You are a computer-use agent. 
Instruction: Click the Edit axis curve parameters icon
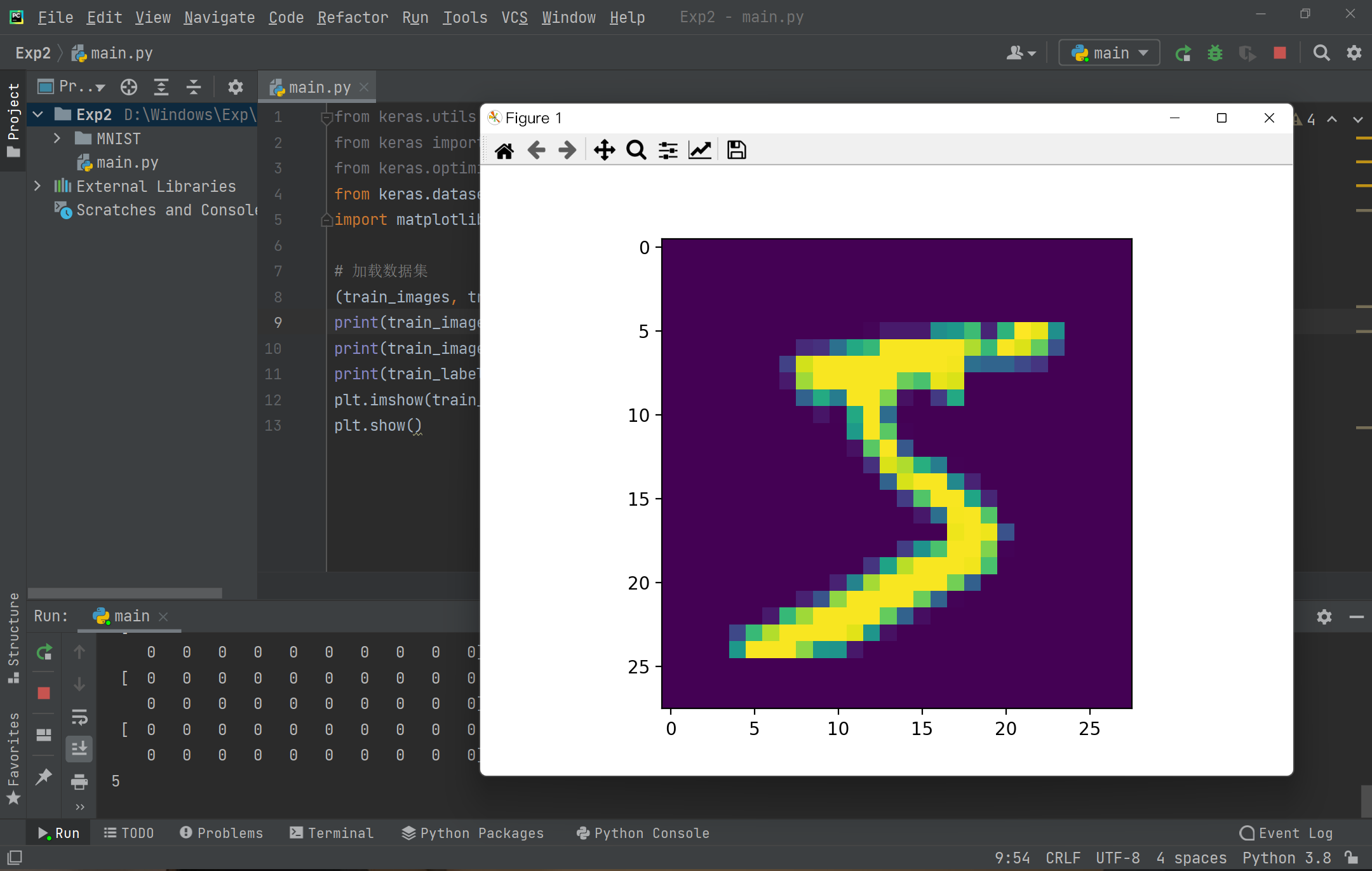700,151
